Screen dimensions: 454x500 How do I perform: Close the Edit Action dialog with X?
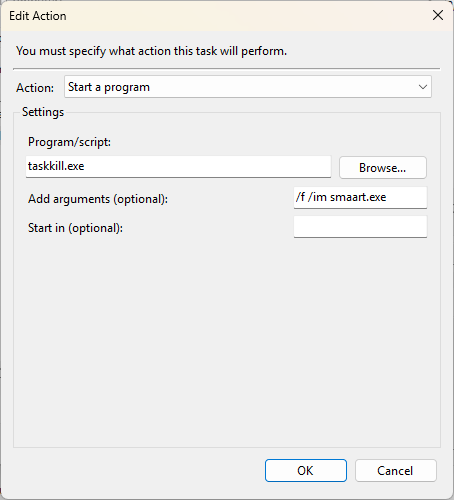tap(438, 15)
